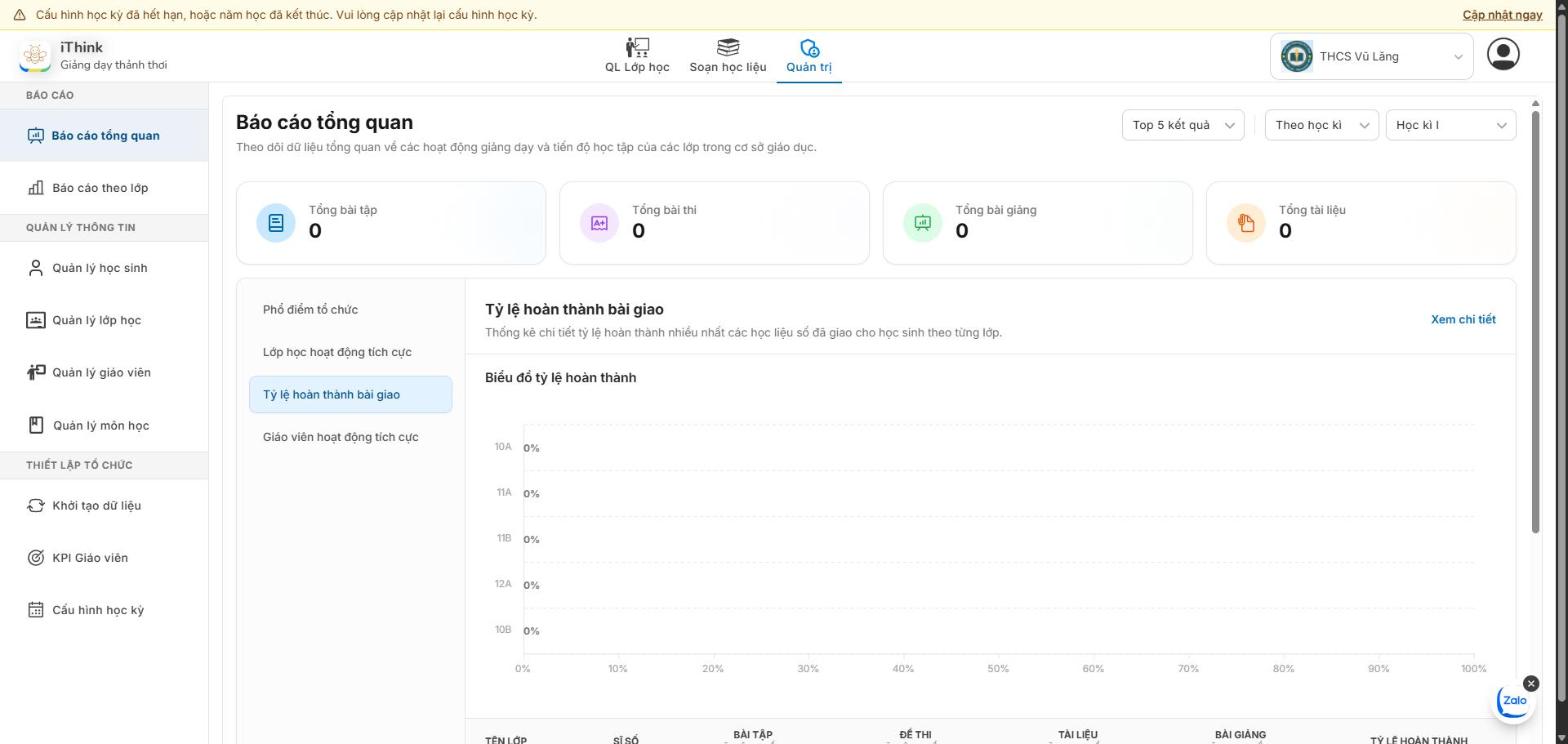Click the Cập nhật ngay link
Image resolution: width=1568 pixels, height=744 pixels.
[1502, 15]
